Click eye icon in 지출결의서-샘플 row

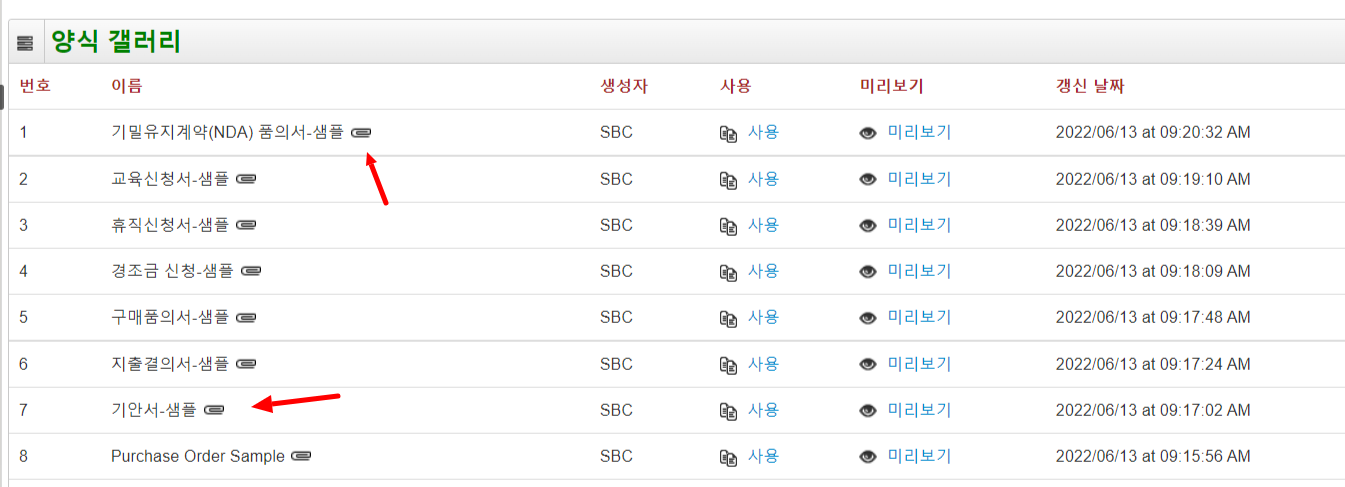[868, 365]
